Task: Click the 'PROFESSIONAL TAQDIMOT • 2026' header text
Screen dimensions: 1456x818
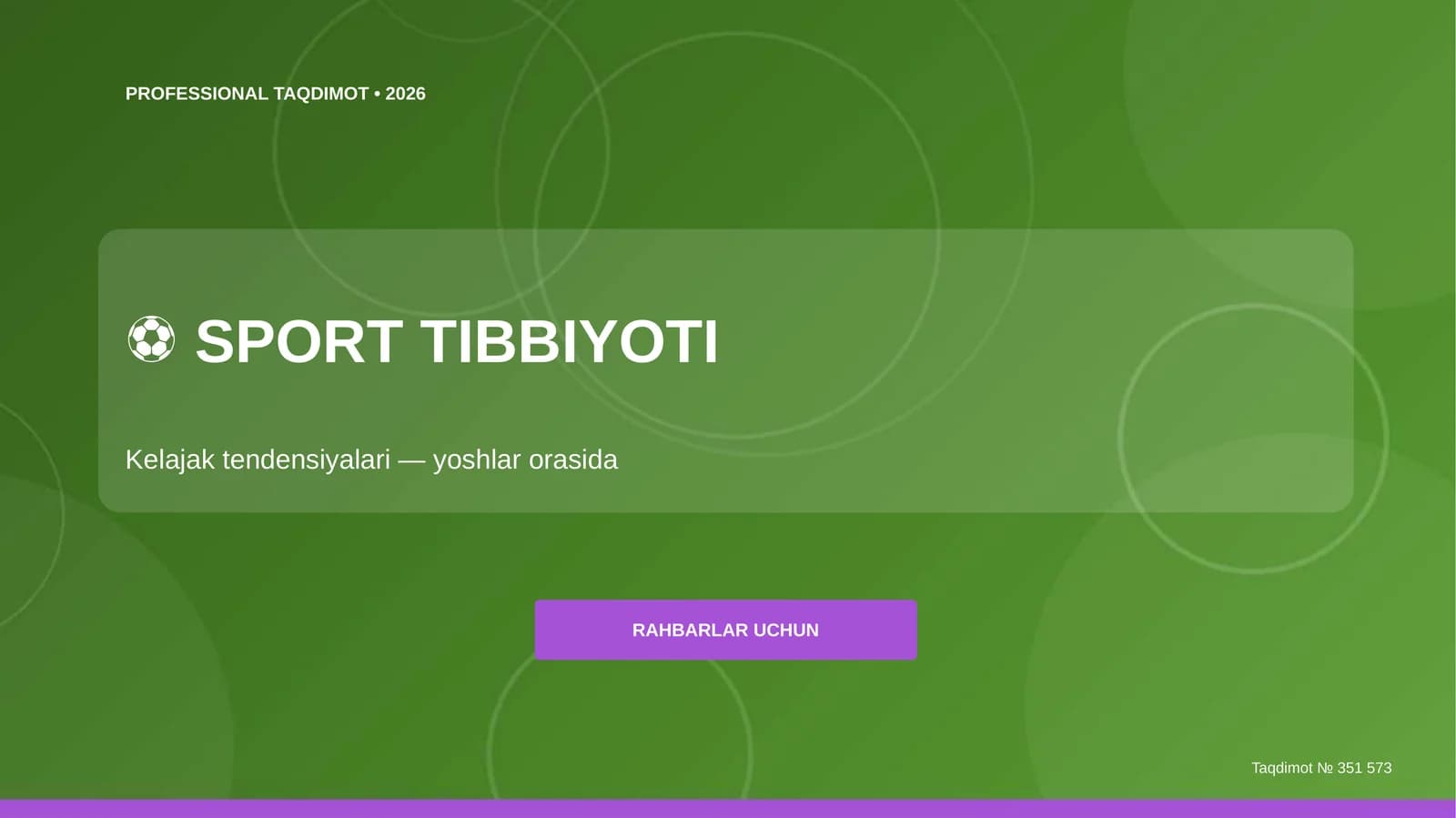Action: (276, 94)
